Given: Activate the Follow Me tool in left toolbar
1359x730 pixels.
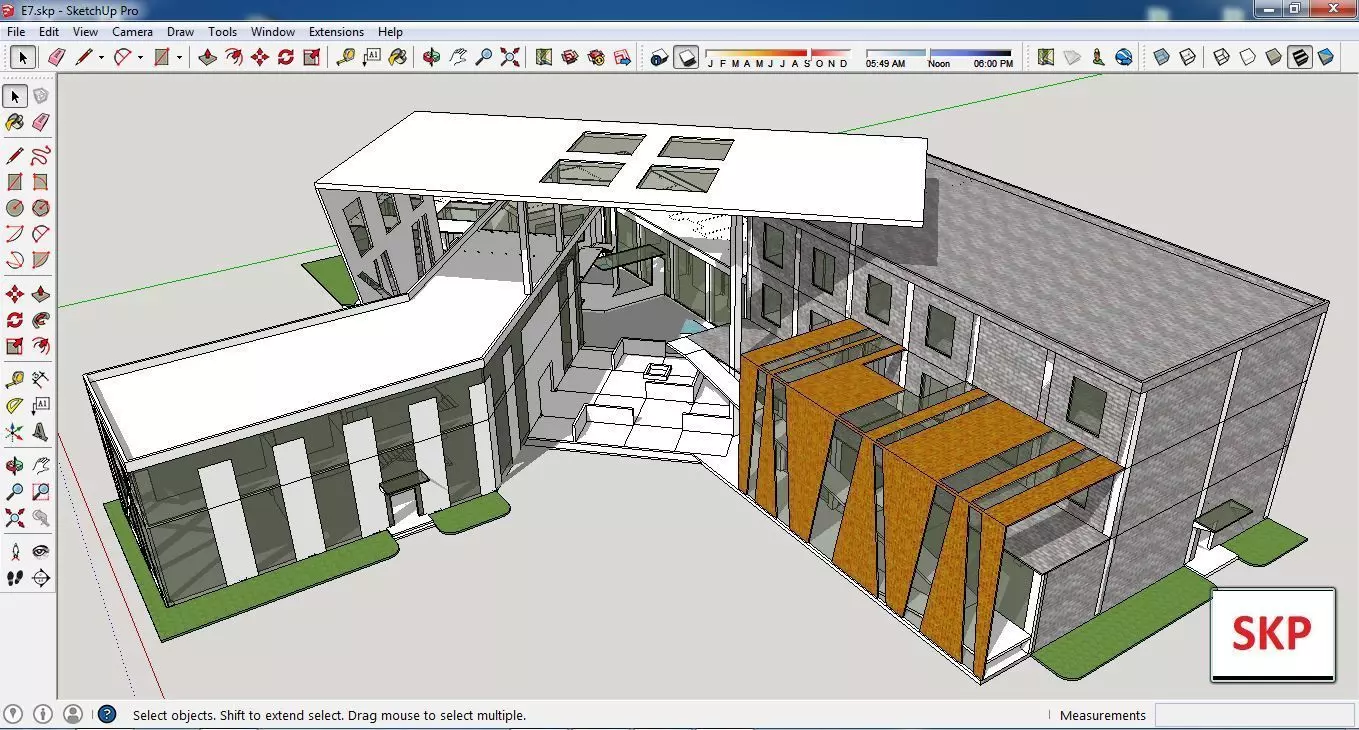Looking at the screenshot, I should [x=40, y=320].
